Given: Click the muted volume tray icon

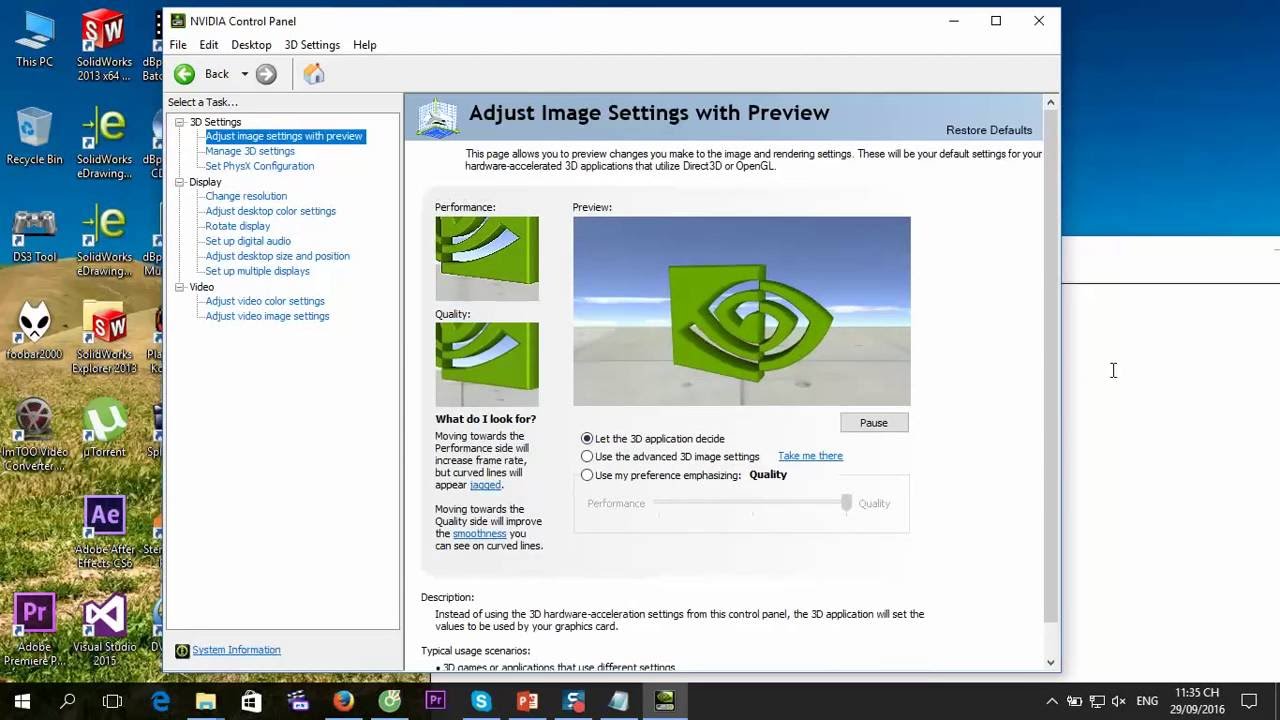Looking at the screenshot, I should click(1119, 701).
